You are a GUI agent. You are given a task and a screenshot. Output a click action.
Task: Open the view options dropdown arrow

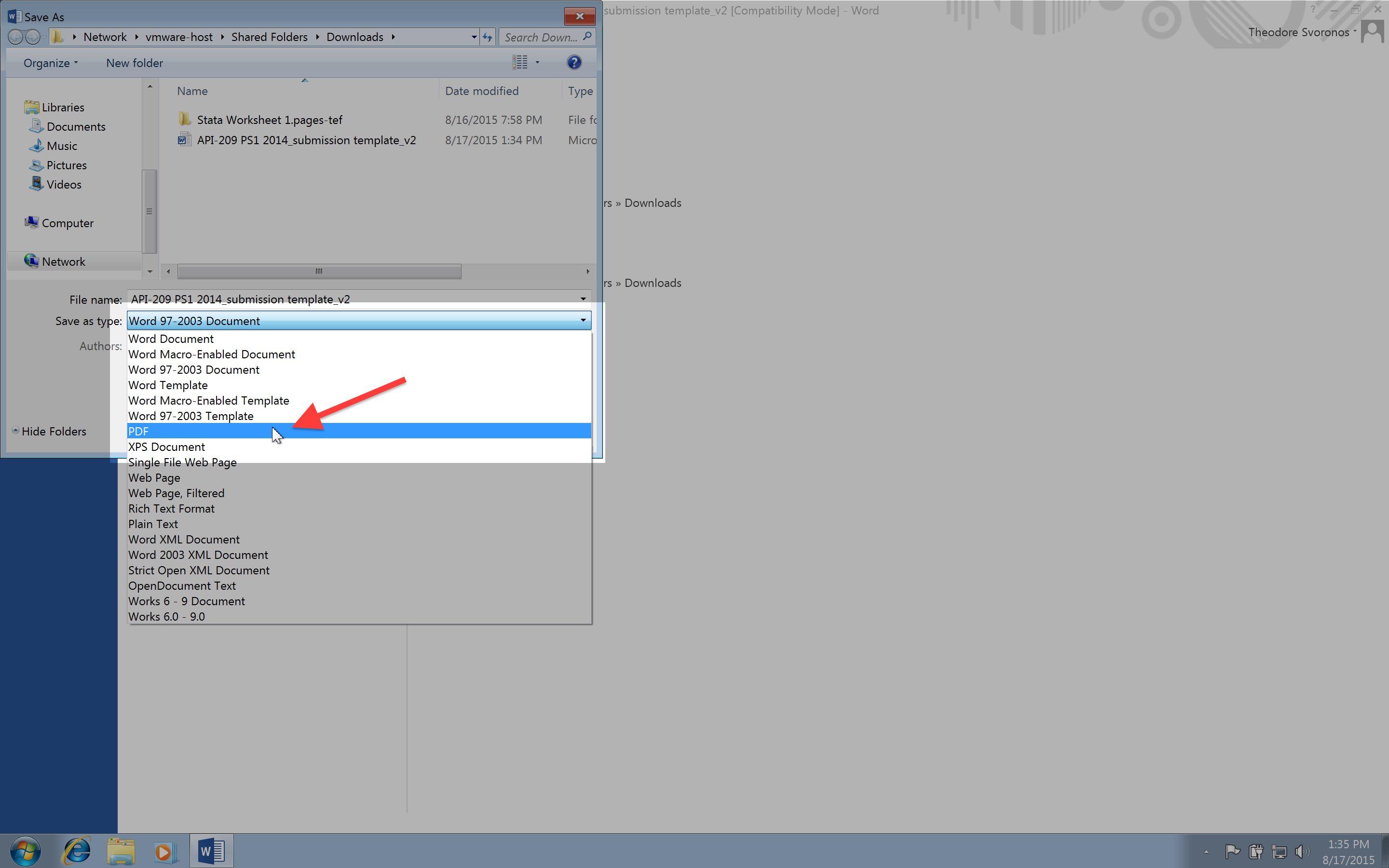pos(538,63)
